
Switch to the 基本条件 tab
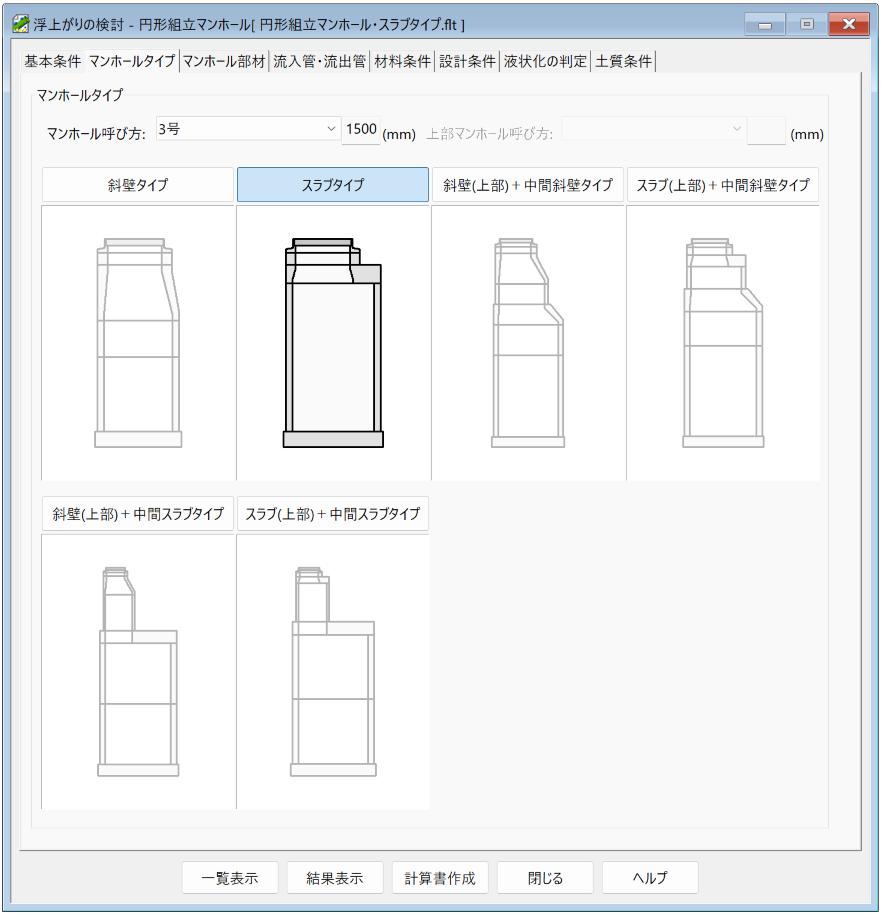point(52,61)
